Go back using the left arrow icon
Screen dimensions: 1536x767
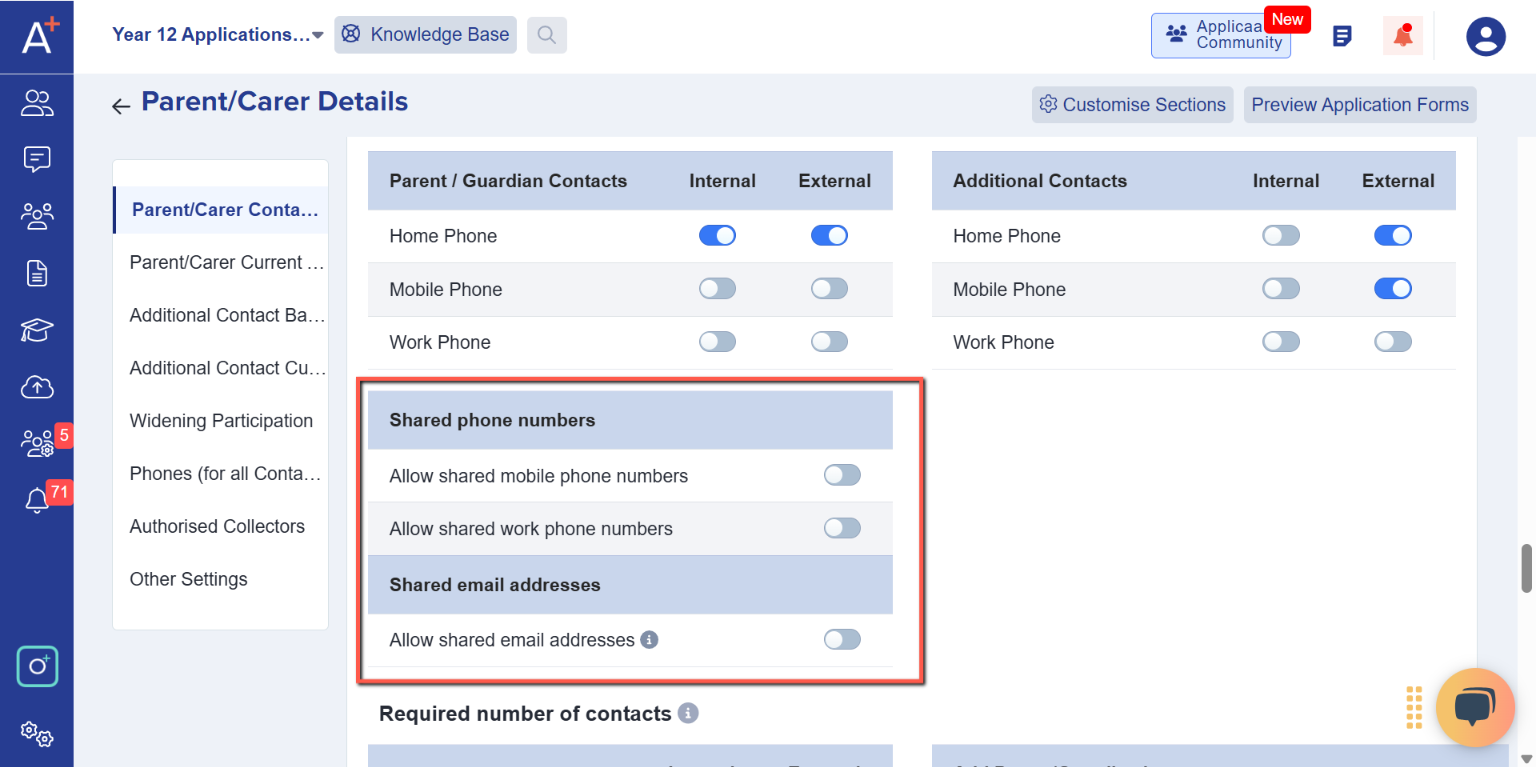(121, 105)
